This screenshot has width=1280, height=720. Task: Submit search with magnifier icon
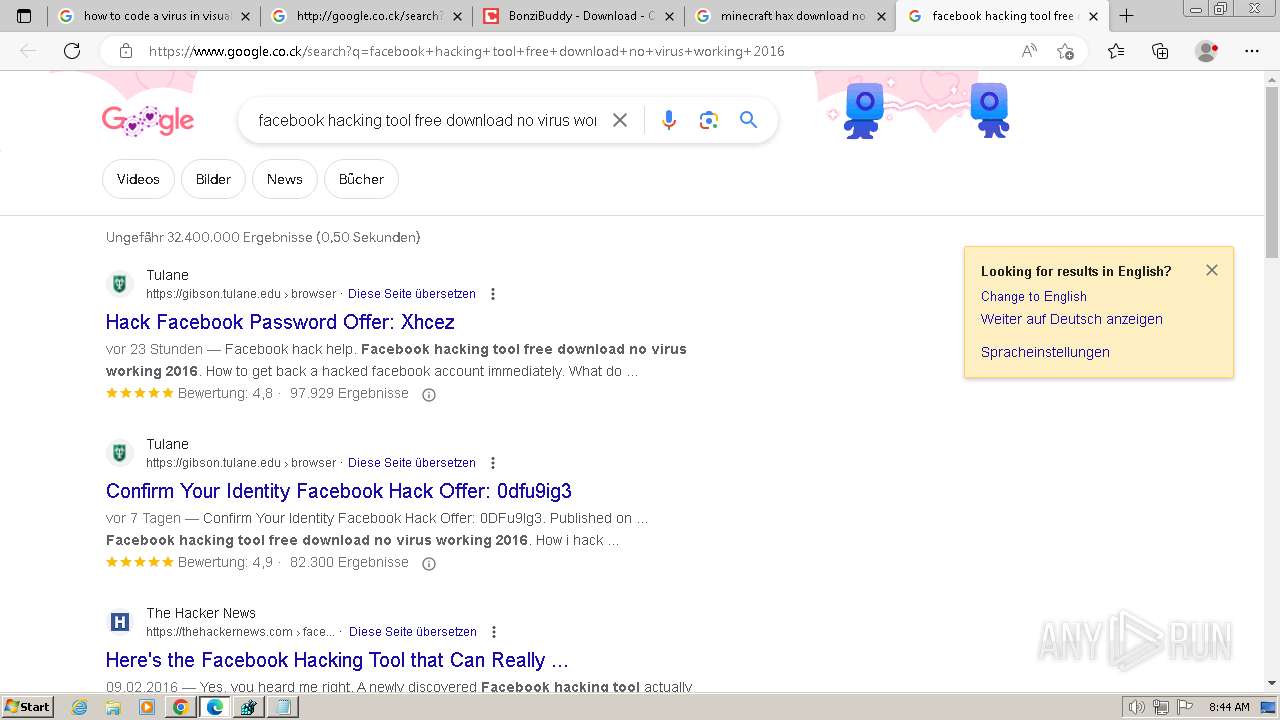coord(748,120)
